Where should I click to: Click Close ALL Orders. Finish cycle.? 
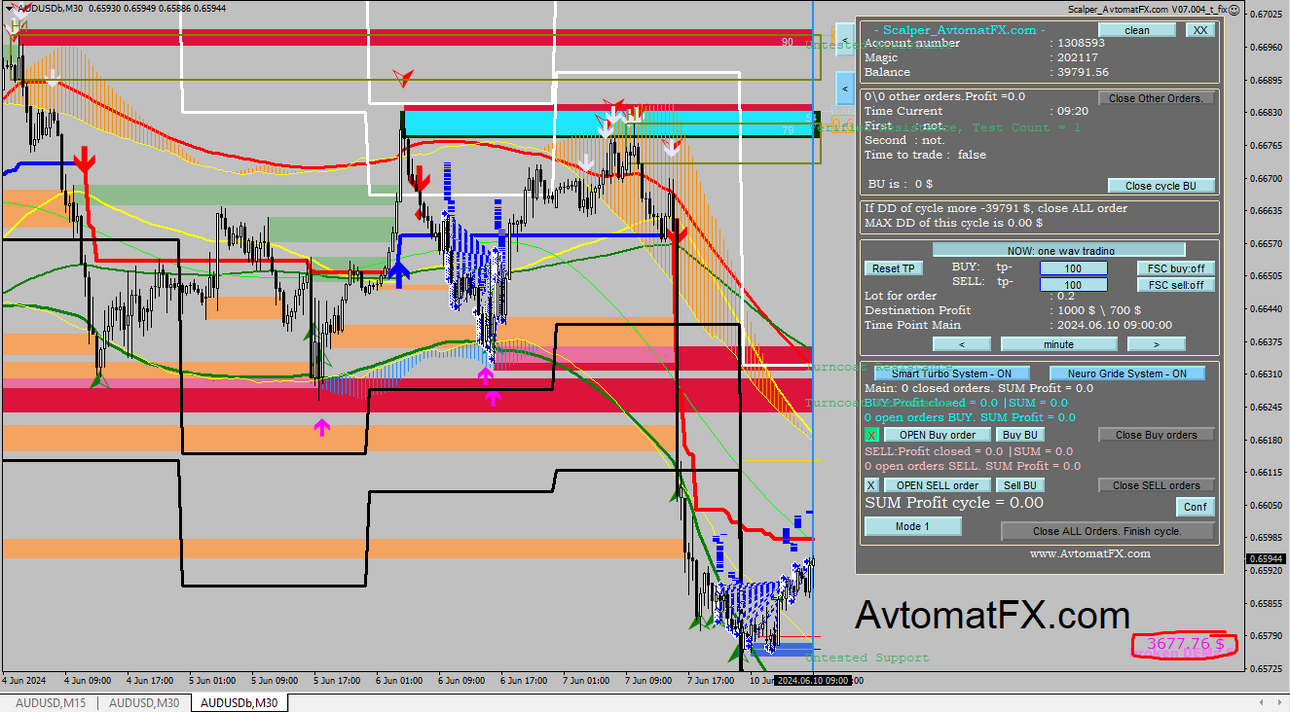click(1107, 531)
